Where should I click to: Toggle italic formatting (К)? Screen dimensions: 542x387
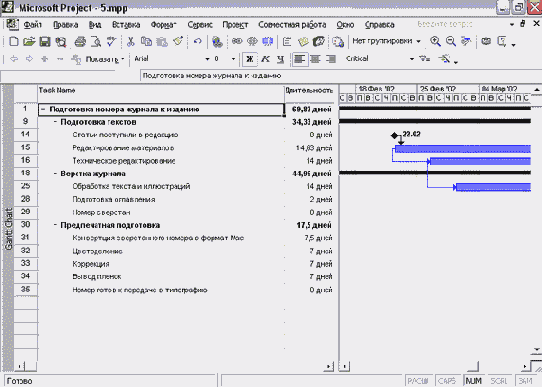(265, 59)
